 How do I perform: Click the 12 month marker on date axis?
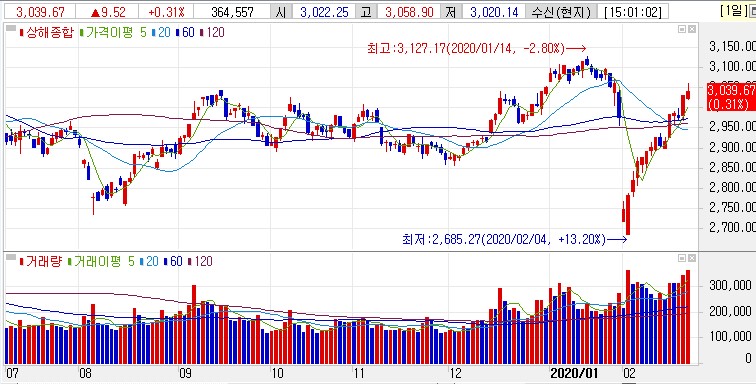[455, 373]
